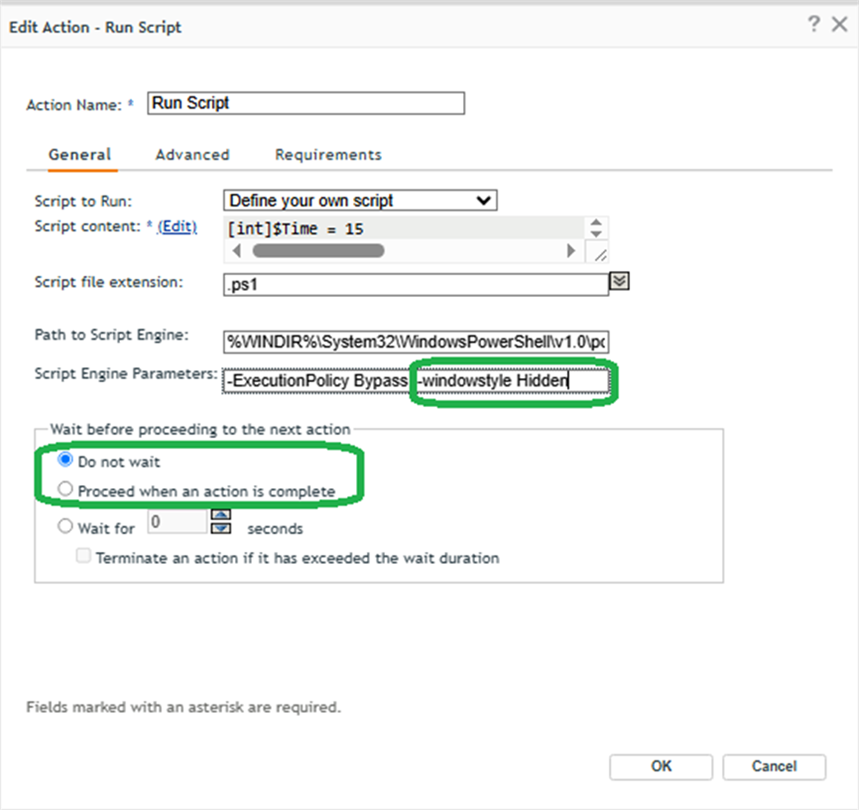Image resolution: width=859 pixels, height=810 pixels.
Task: Select the Do not wait option
Action: point(64,463)
